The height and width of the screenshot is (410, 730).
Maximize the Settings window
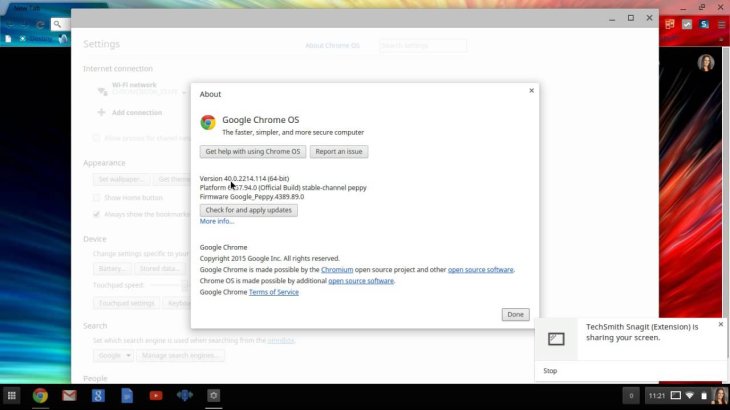pyautogui.click(x=631, y=18)
